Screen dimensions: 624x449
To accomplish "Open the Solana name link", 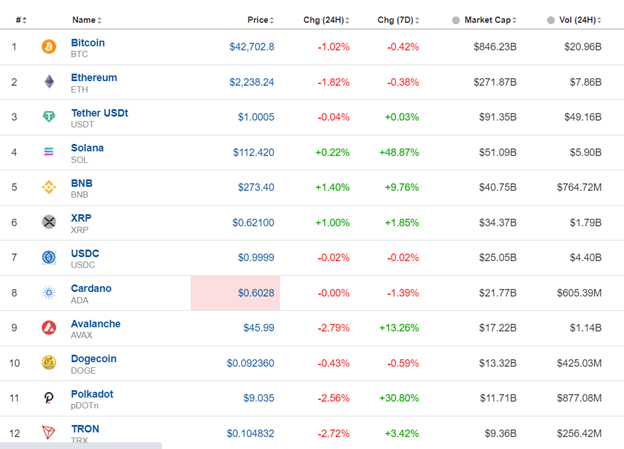I will [87, 148].
